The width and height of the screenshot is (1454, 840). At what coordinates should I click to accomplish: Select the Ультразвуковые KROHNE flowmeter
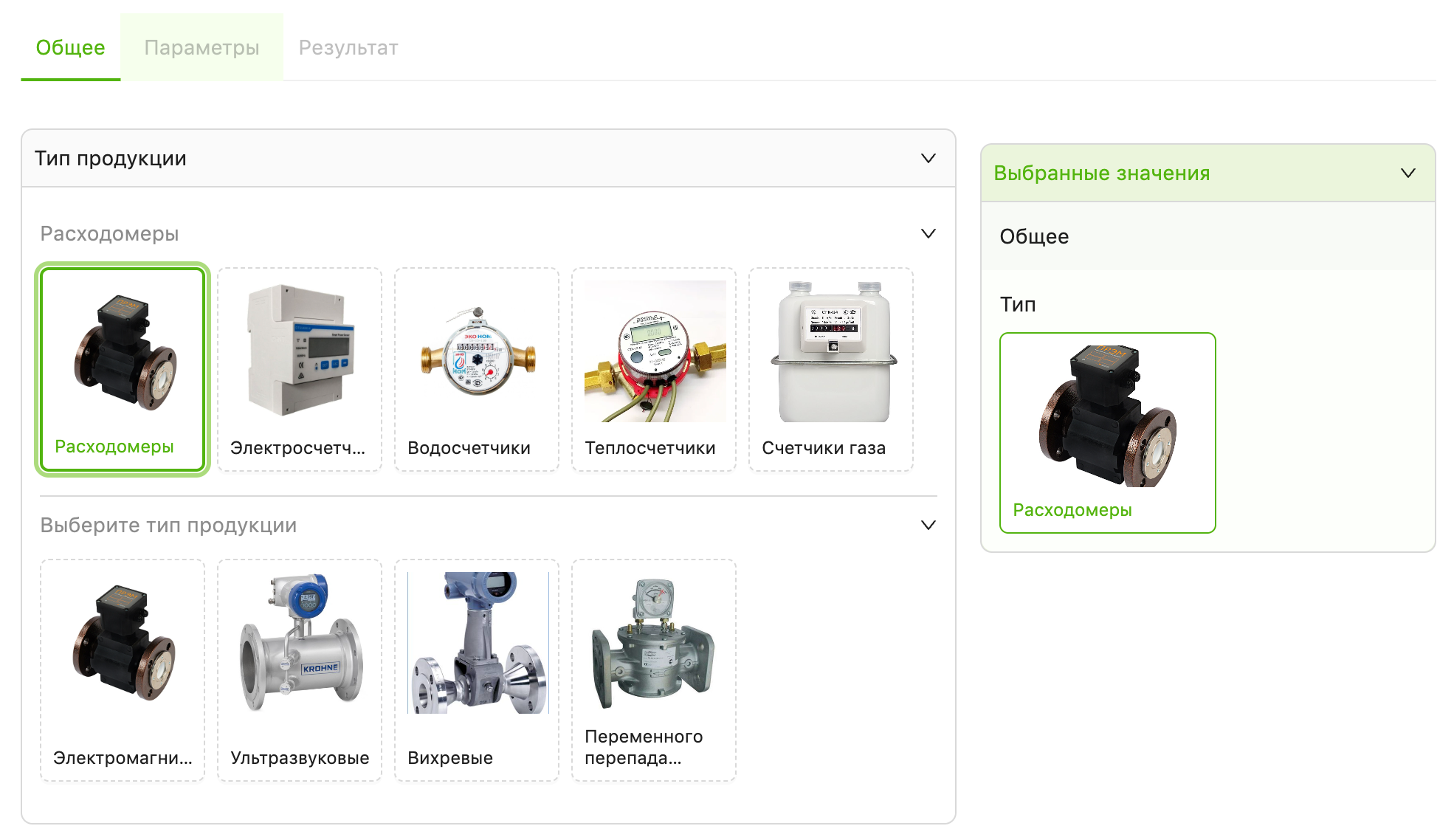(x=300, y=669)
